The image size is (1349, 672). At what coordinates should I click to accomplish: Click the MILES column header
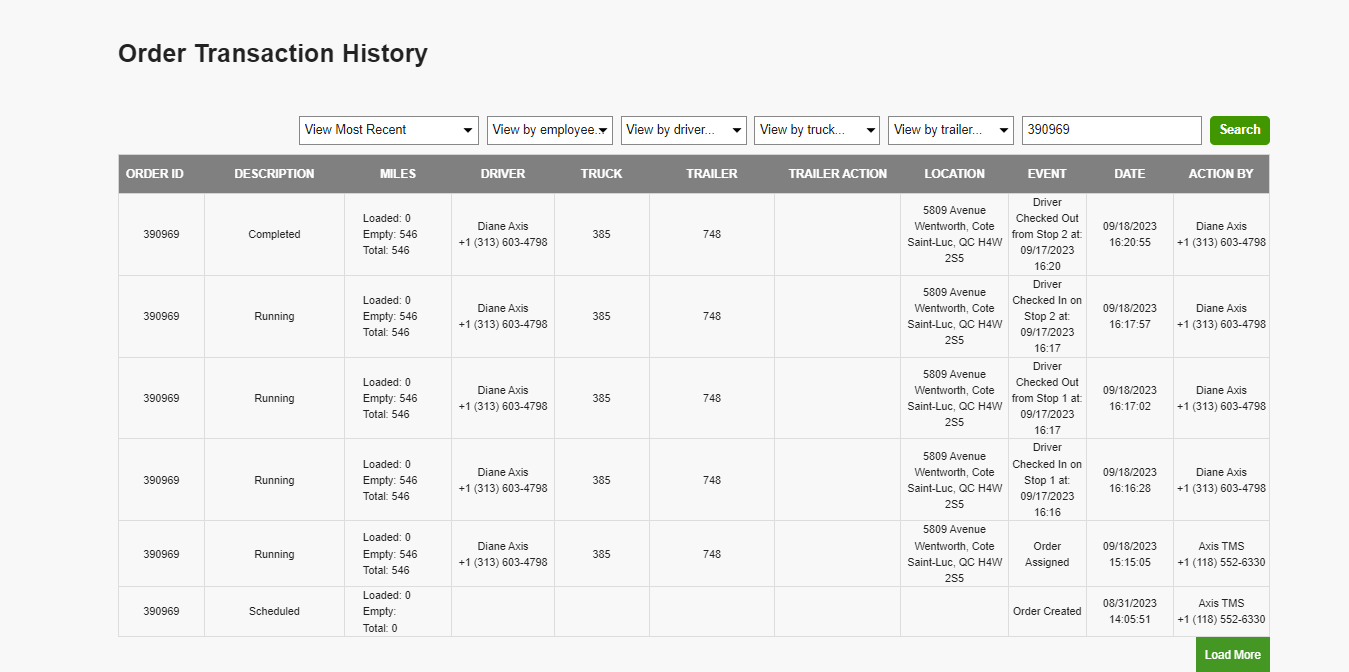point(398,174)
